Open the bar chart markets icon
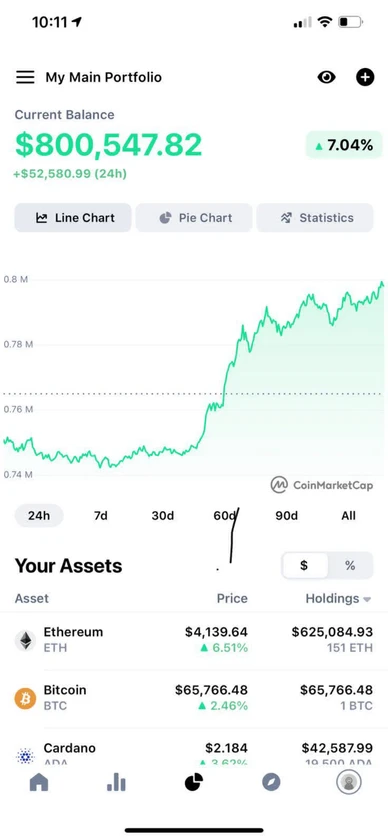The width and height of the screenshot is (388, 840). click(116, 783)
